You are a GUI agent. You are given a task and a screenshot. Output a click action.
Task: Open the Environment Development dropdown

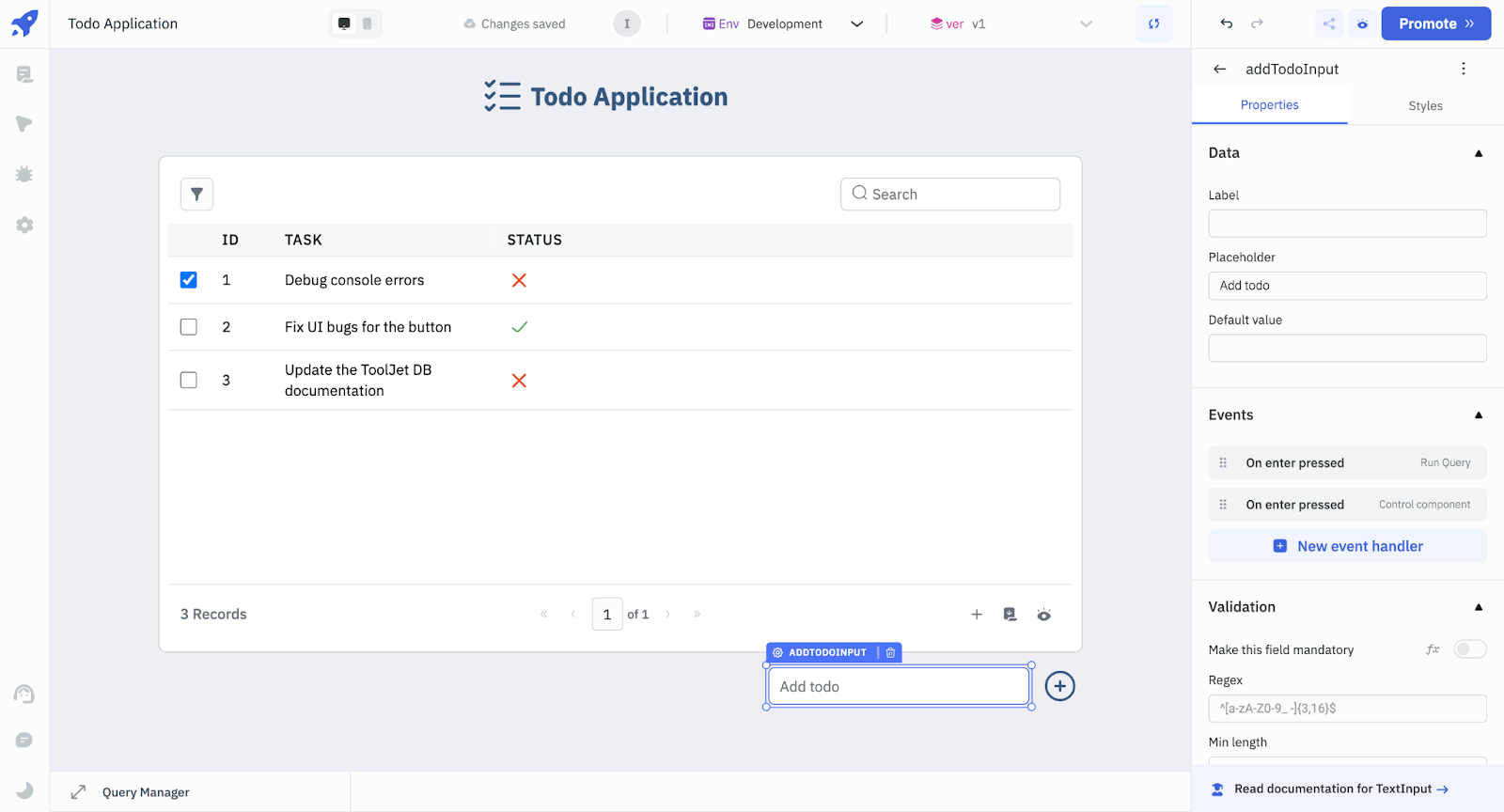pos(783,23)
